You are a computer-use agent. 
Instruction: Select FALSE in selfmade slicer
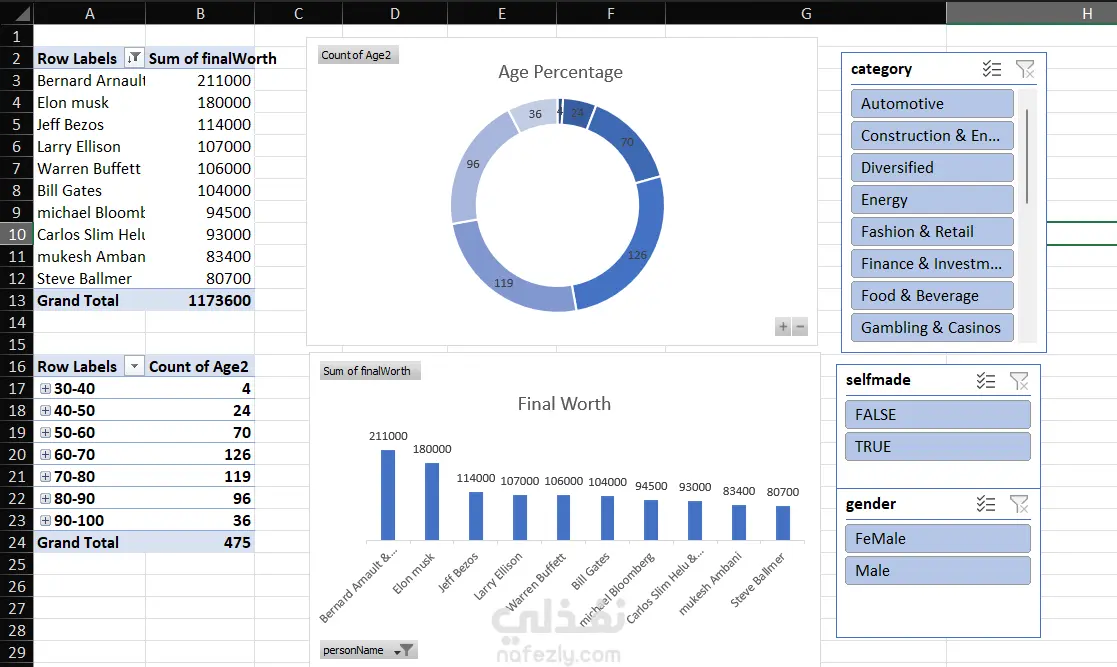pos(937,415)
